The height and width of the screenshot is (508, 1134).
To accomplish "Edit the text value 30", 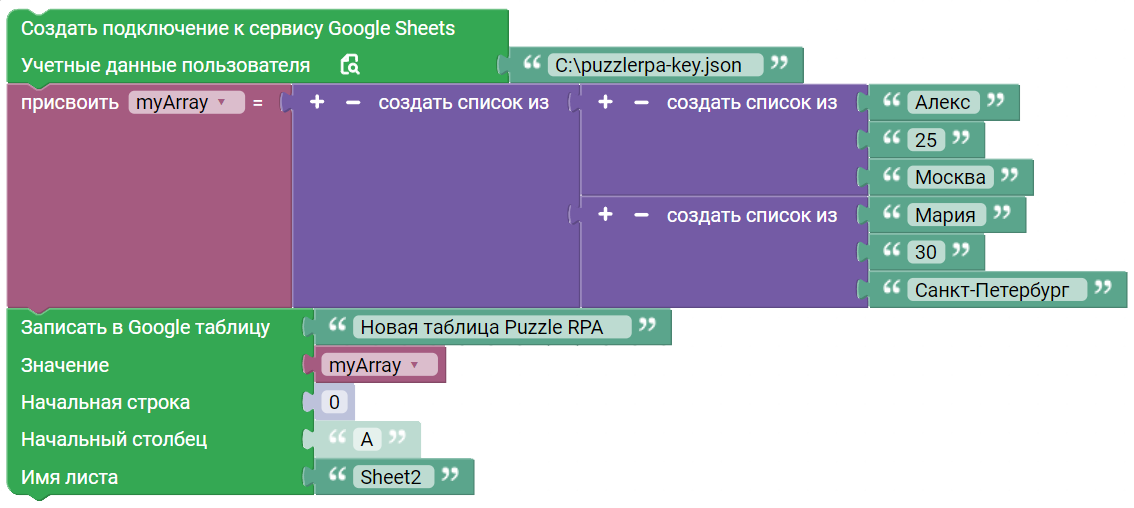I will pos(926,252).
